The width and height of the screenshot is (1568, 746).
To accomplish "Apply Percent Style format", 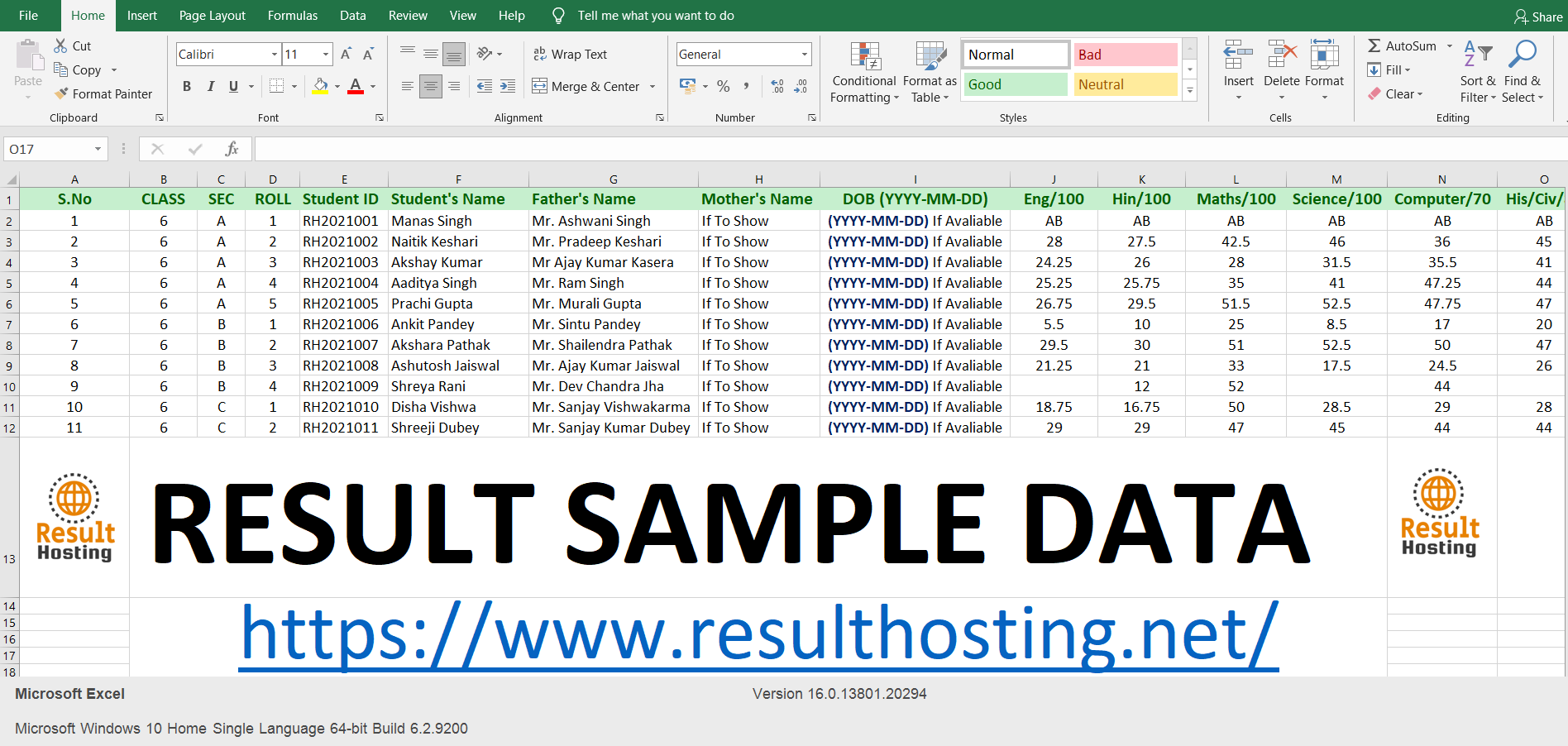I will (x=724, y=86).
